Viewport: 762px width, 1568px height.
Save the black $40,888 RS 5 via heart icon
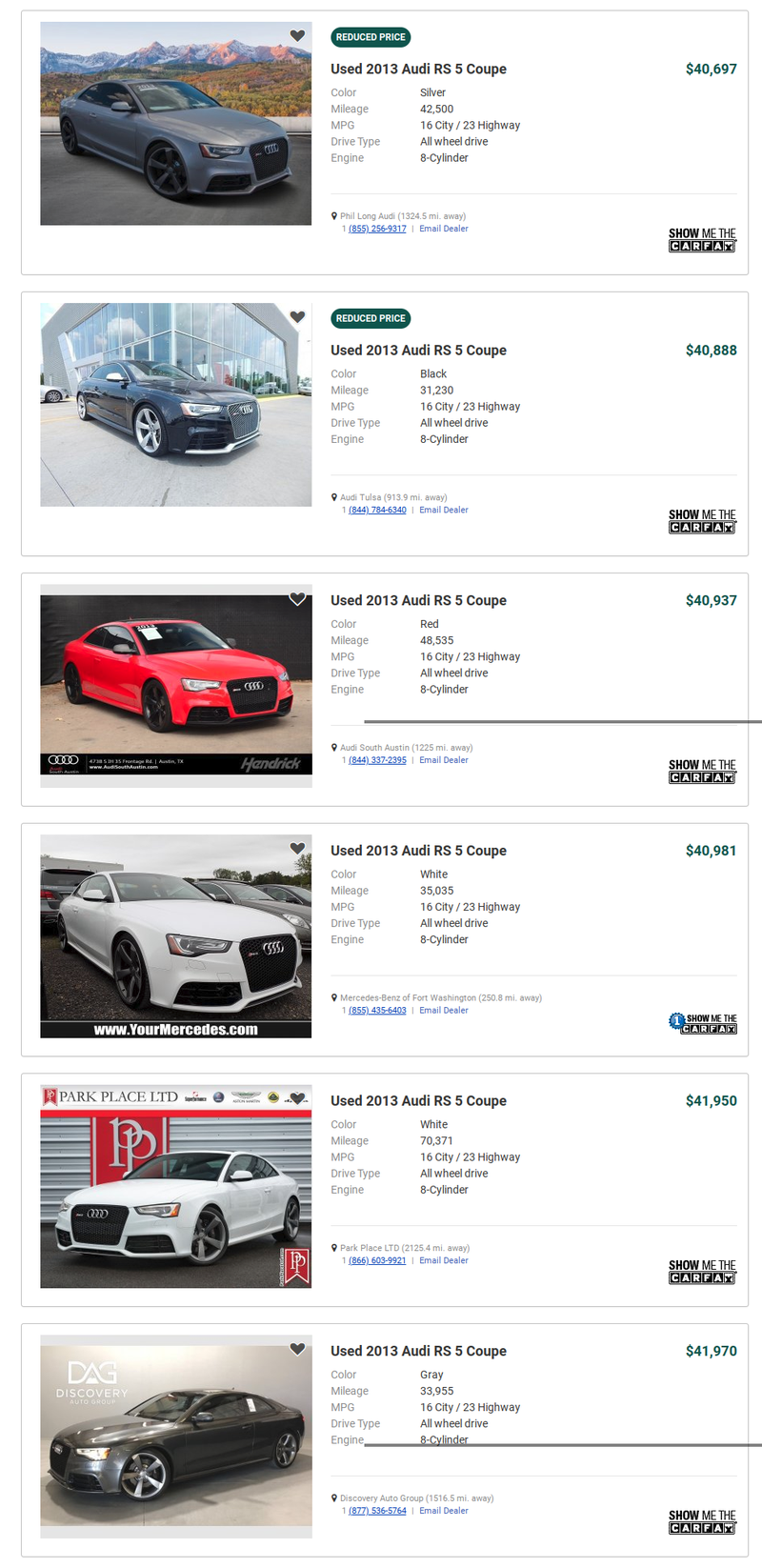(x=297, y=317)
